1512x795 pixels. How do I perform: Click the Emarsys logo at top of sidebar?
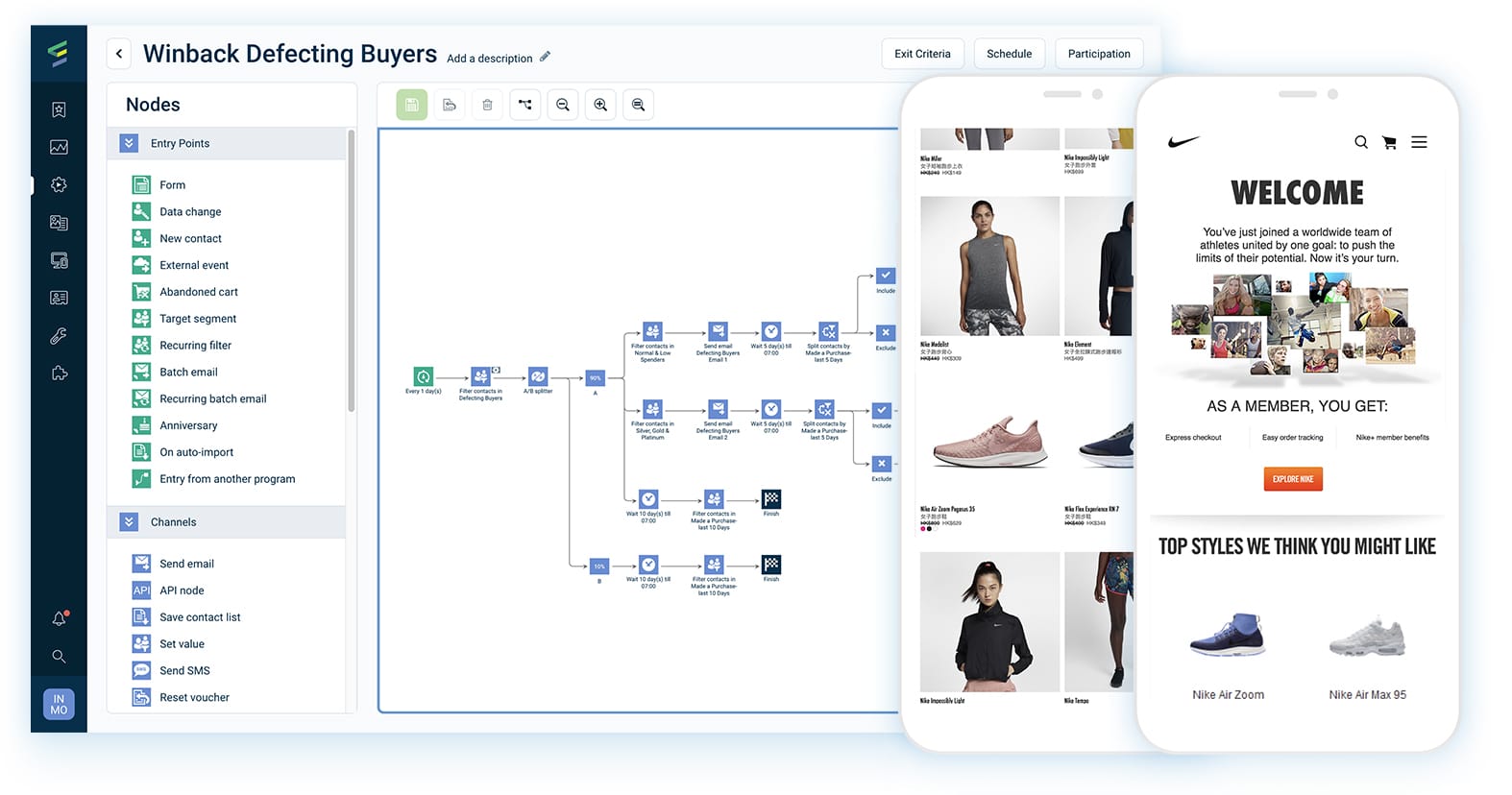pos(59,53)
